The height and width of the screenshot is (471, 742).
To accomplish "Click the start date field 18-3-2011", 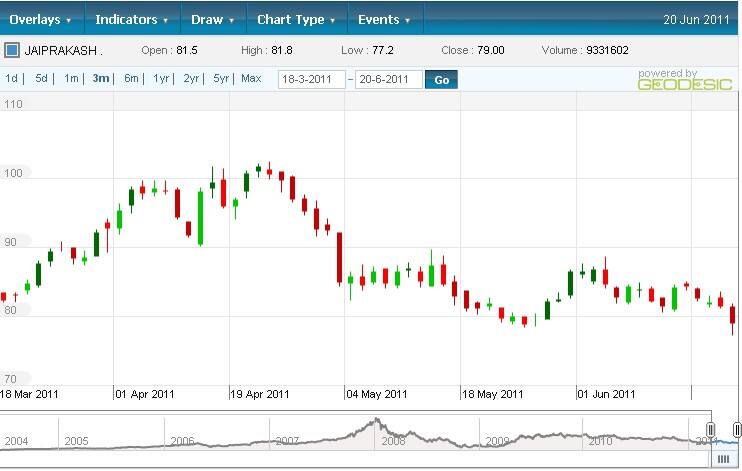I will pyautogui.click(x=311, y=79).
